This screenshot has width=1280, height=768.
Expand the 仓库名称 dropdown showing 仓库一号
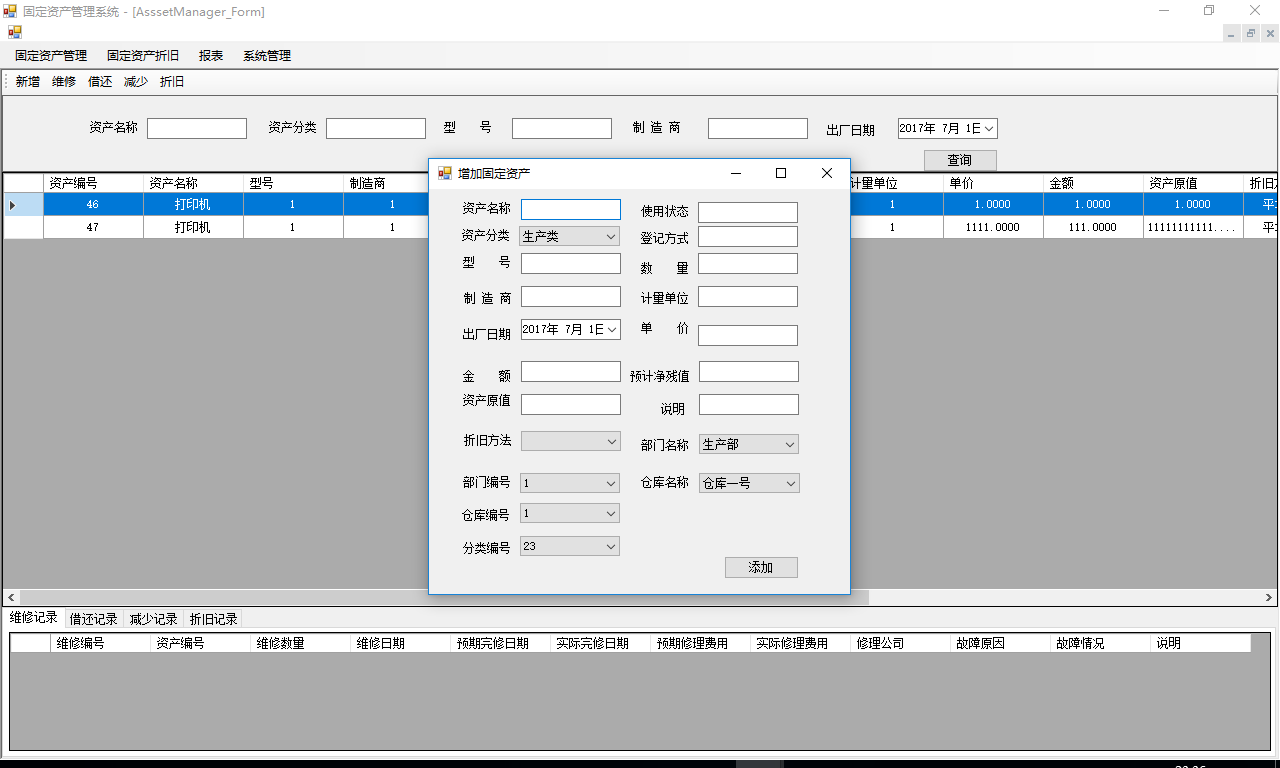pos(791,483)
